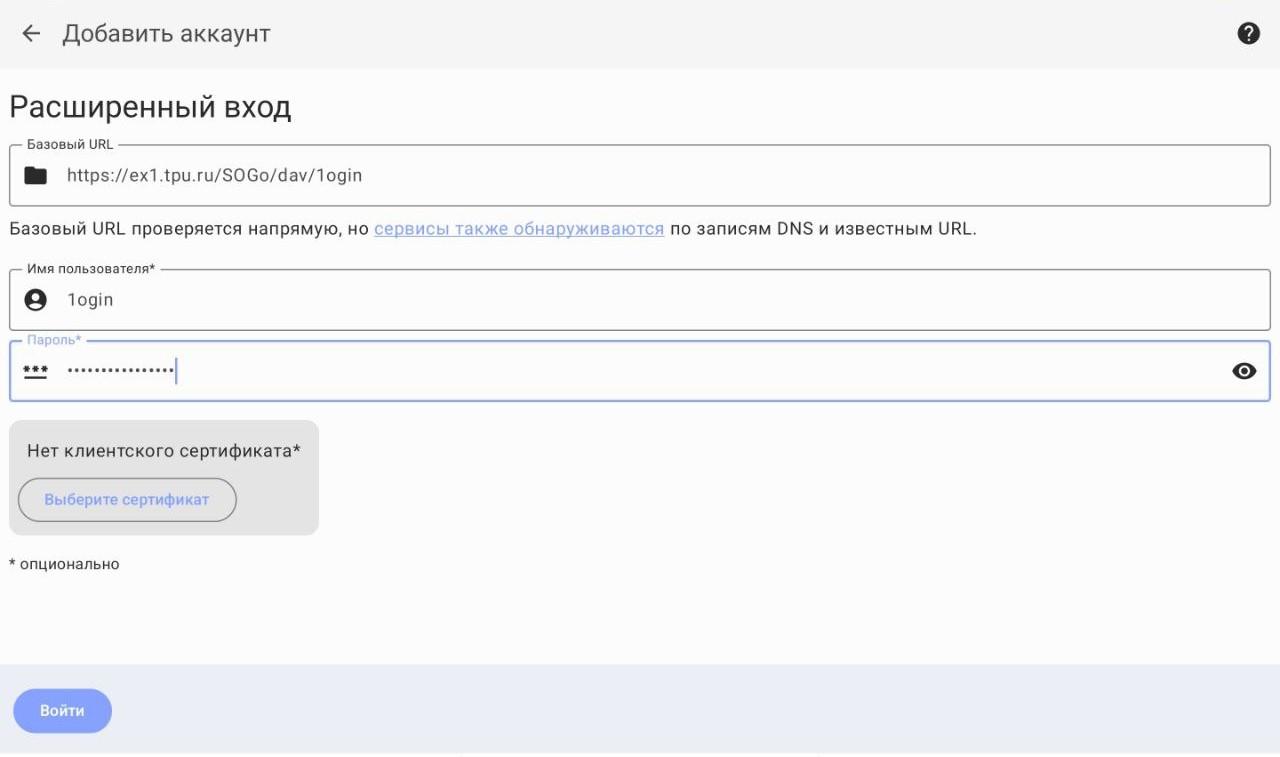Go back using the arrow icon

(x=32, y=34)
